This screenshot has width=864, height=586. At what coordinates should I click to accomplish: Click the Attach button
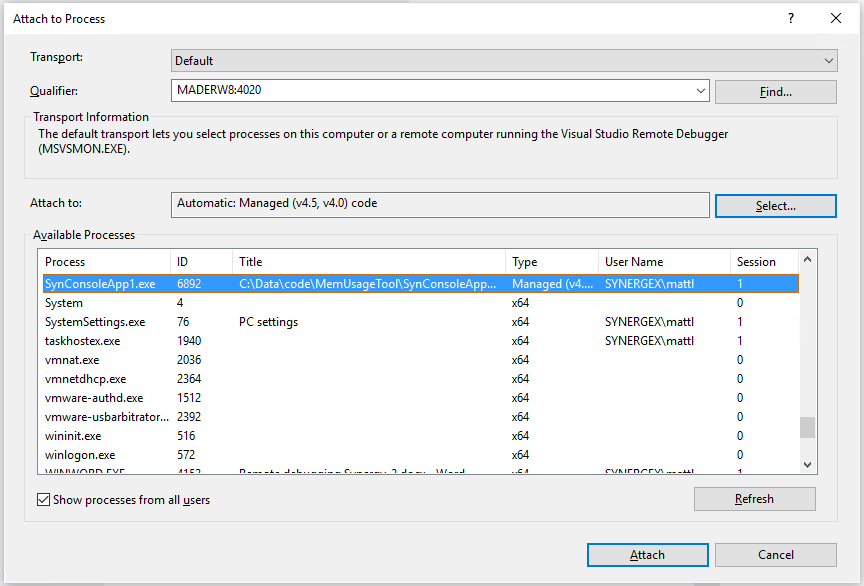(647, 555)
